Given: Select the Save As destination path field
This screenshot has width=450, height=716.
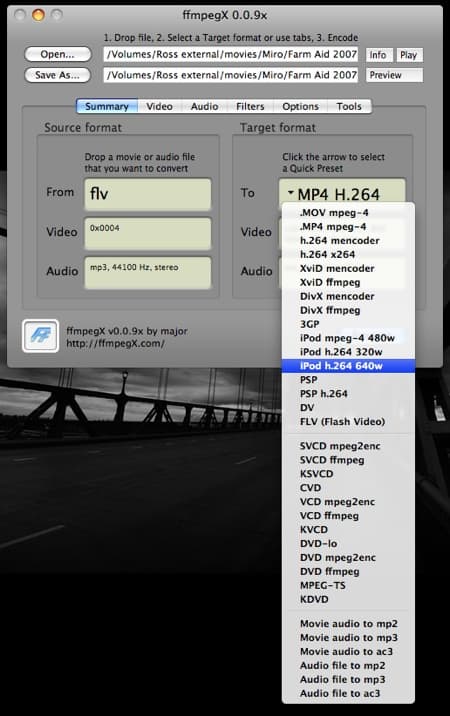Looking at the screenshot, I should [x=231, y=75].
